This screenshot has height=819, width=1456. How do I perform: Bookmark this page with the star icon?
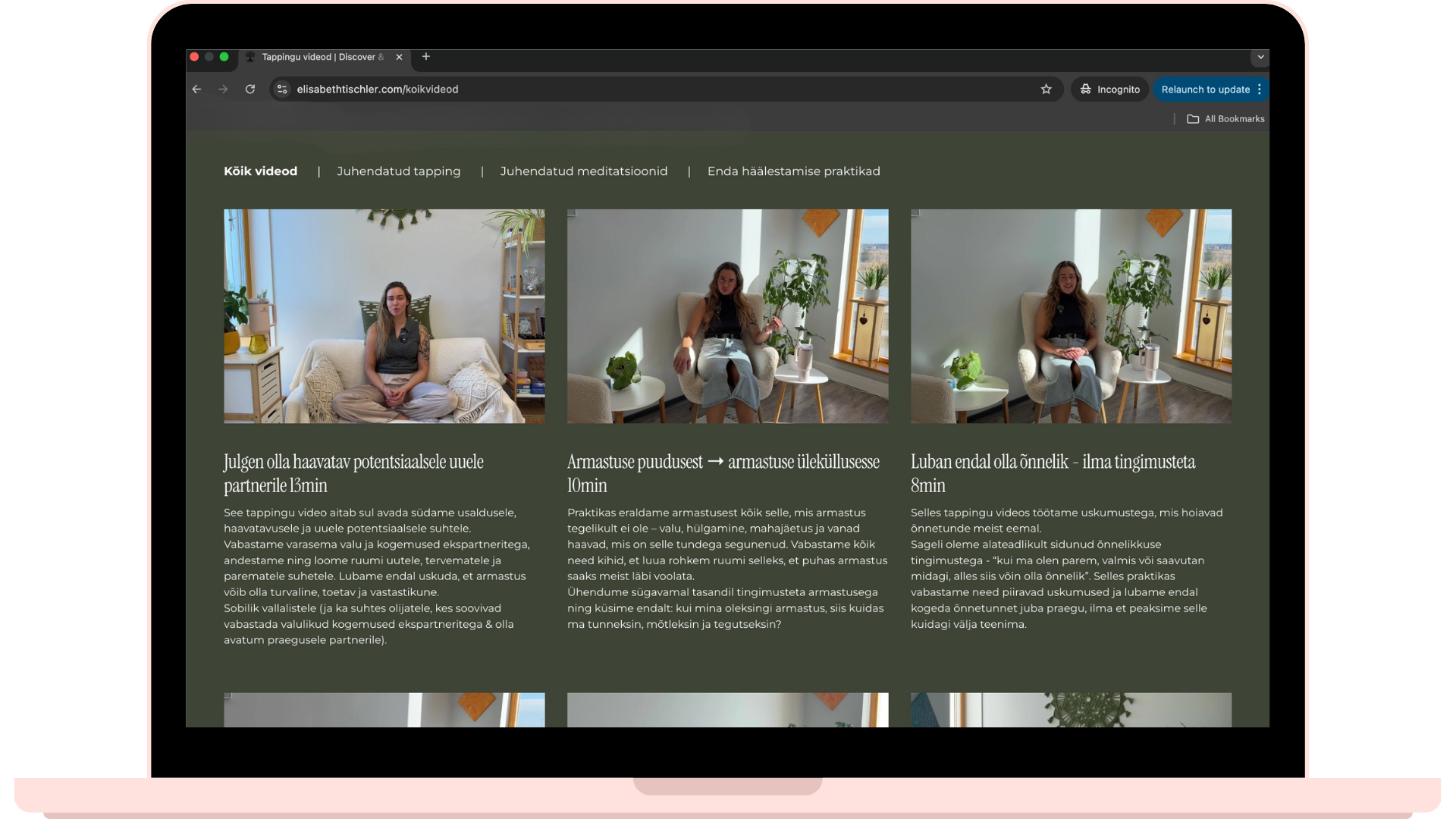1046,89
